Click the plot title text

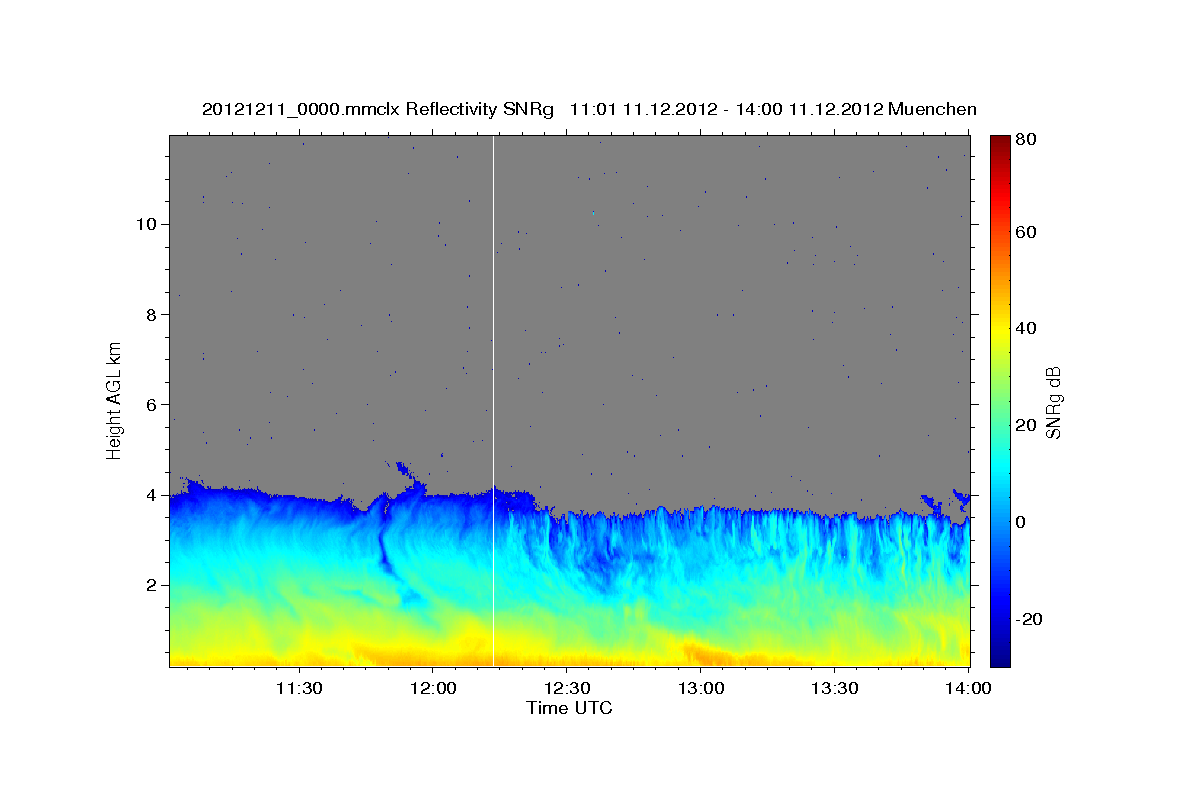point(589,109)
